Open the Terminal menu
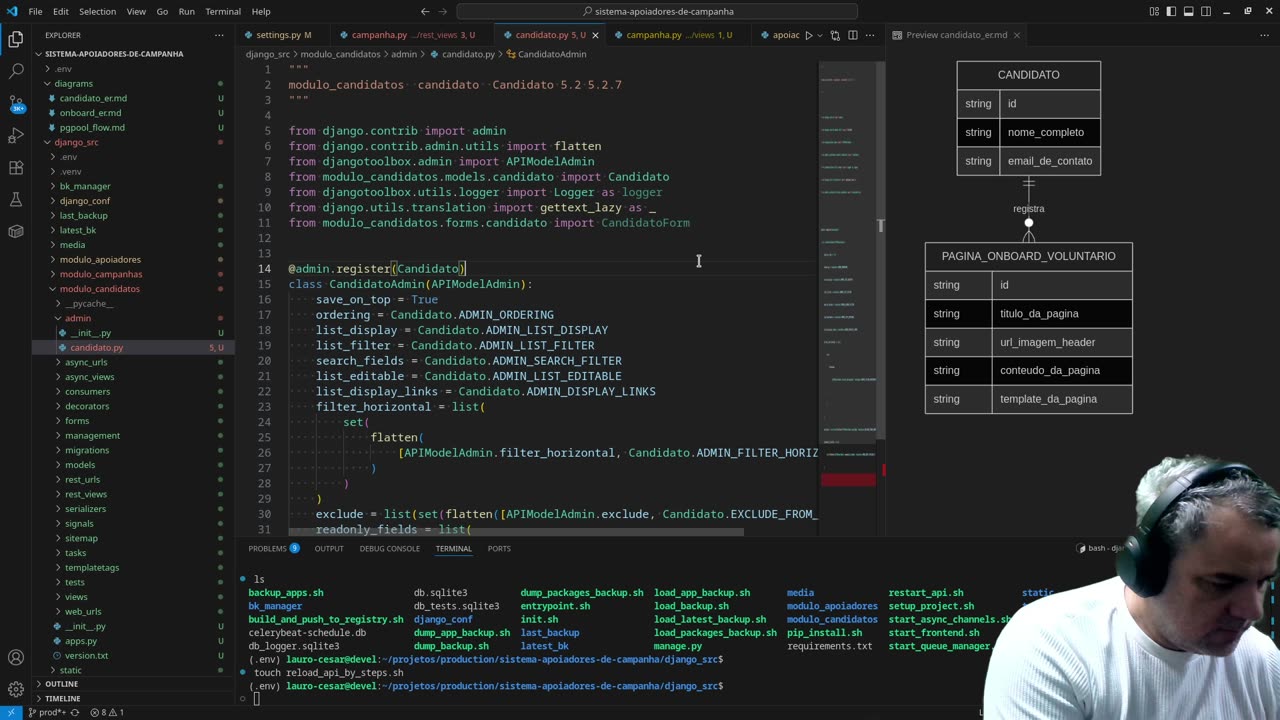Screen dimensions: 1280x720 pyautogui.click(x=222, y=11)
